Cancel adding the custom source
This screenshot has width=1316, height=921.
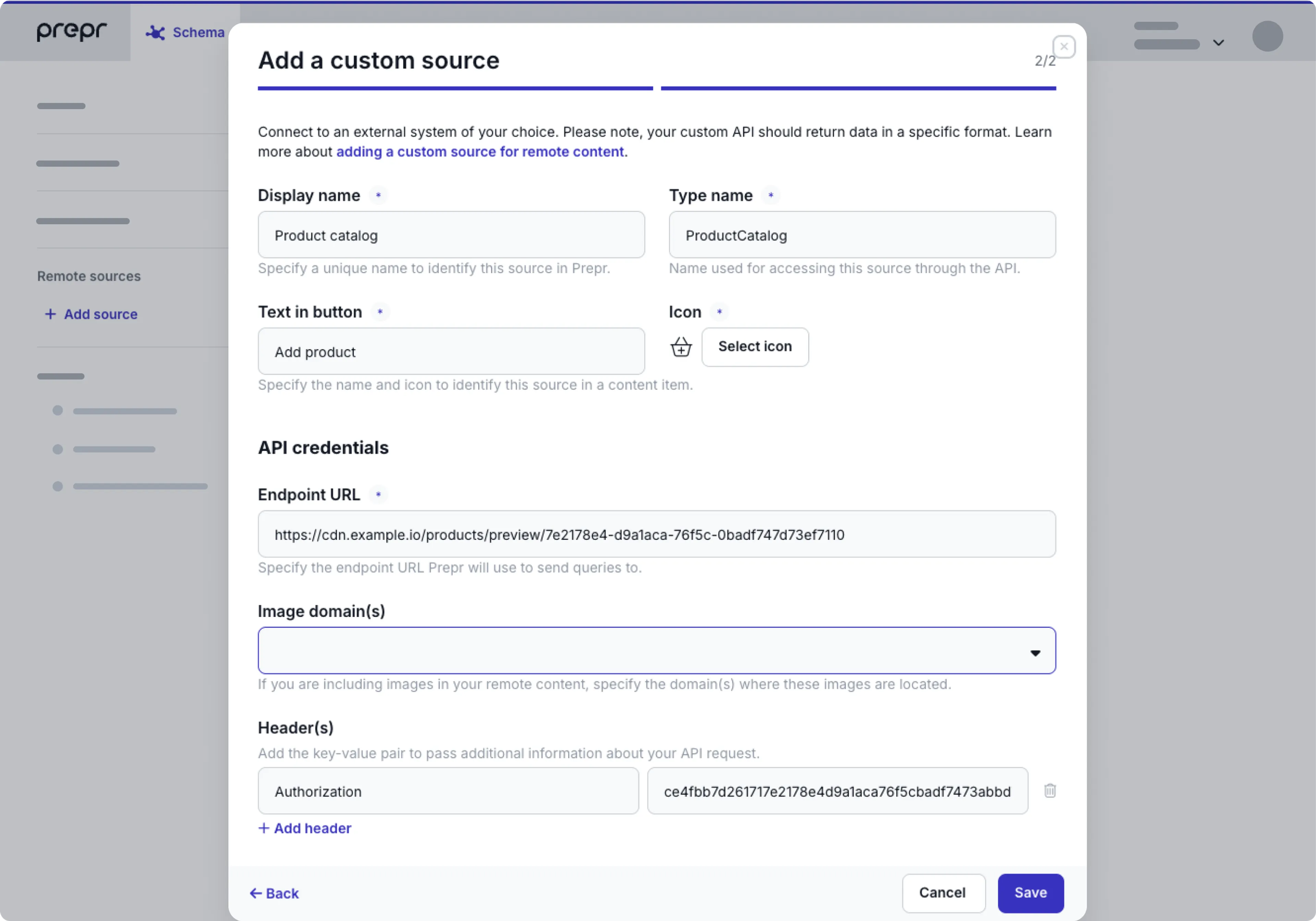(x=943, y=893)
